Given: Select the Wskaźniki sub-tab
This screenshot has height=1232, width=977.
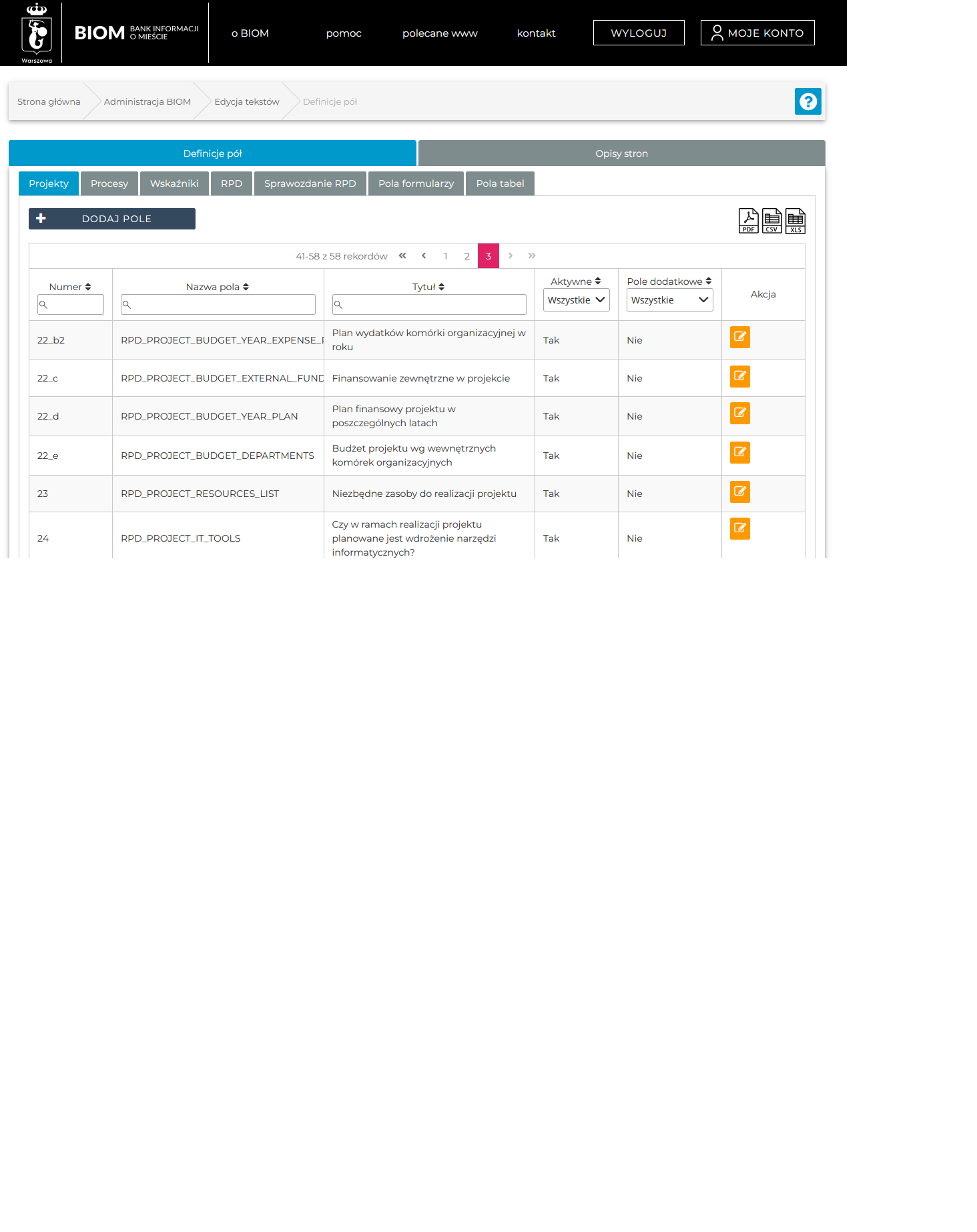Looking at the screenshot, I should [174, 183].
